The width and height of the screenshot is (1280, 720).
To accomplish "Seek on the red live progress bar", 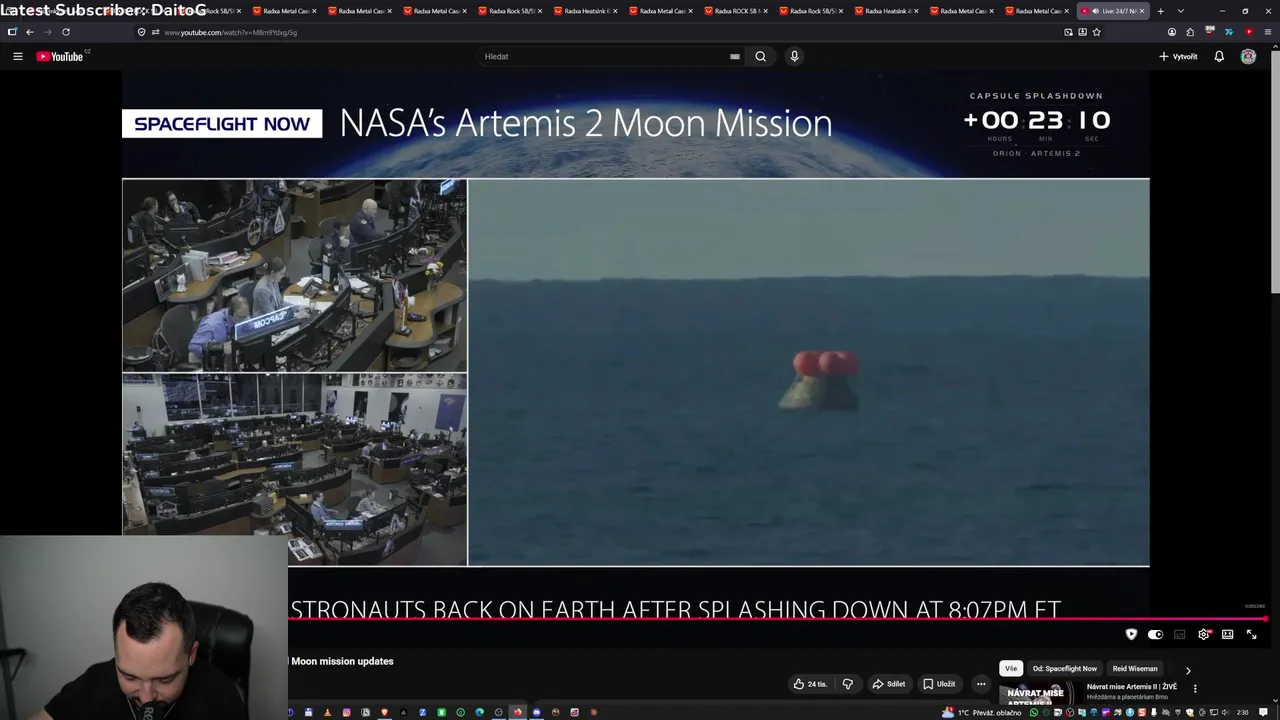I will tap(778, 619).
